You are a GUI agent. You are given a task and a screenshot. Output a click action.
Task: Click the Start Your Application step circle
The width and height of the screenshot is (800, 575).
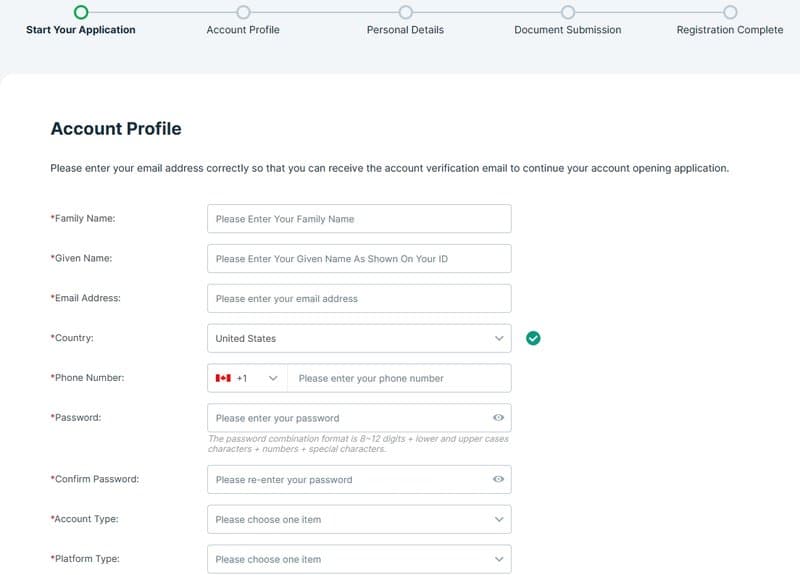81,12
